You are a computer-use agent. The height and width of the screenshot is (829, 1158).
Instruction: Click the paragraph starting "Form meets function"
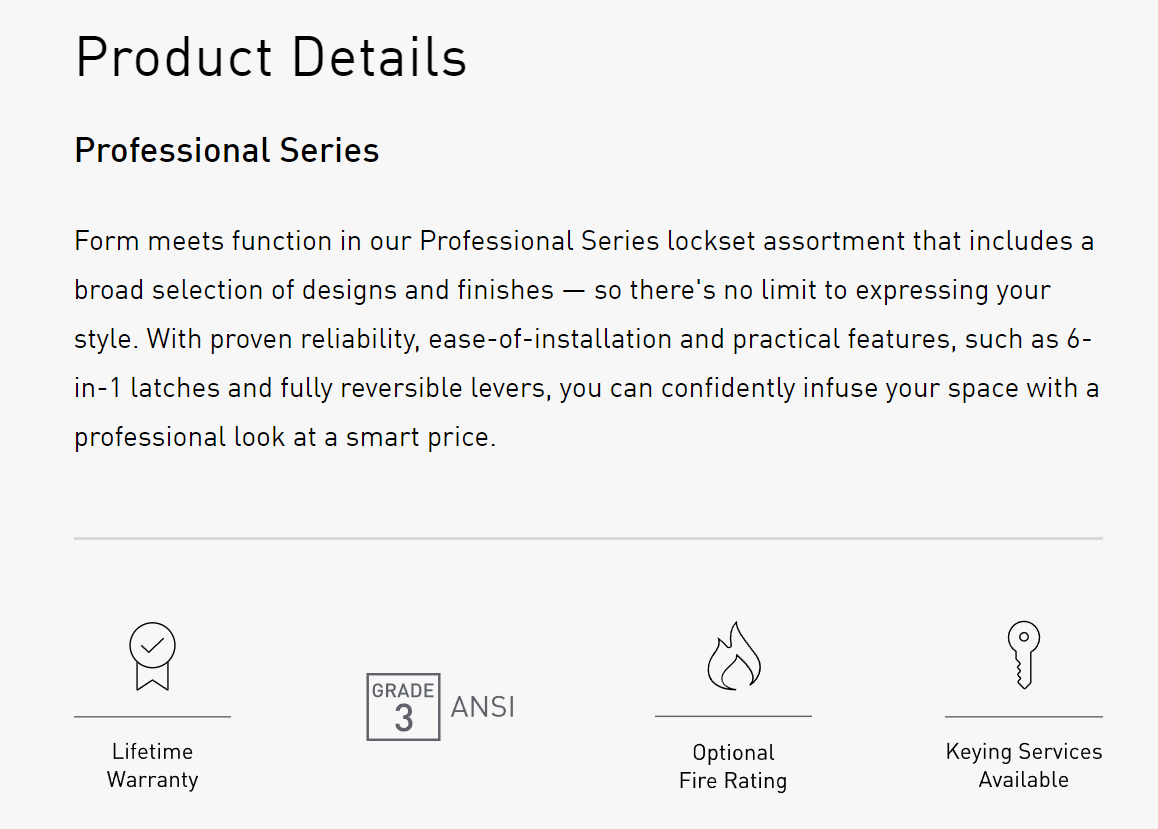(586, 339)
